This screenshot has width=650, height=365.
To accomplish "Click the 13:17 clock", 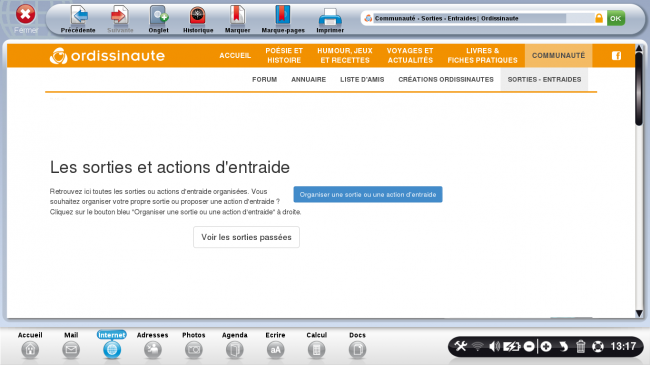I will 623,346.
